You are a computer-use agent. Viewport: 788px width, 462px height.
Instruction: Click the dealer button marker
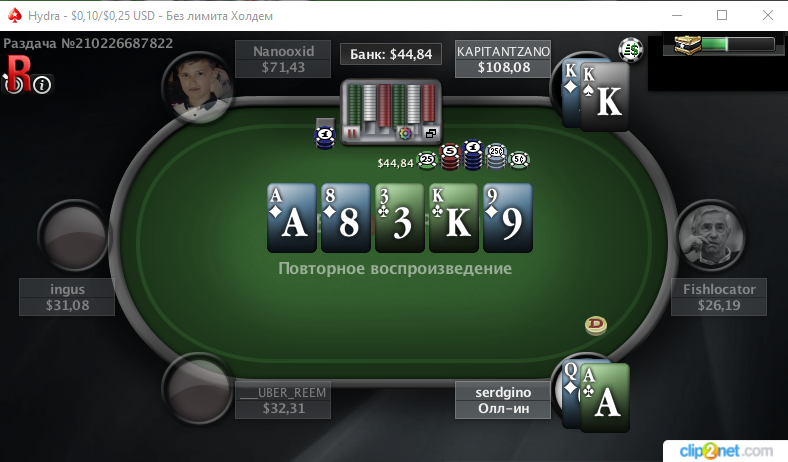pyautogui.click(x=596, y=325)
